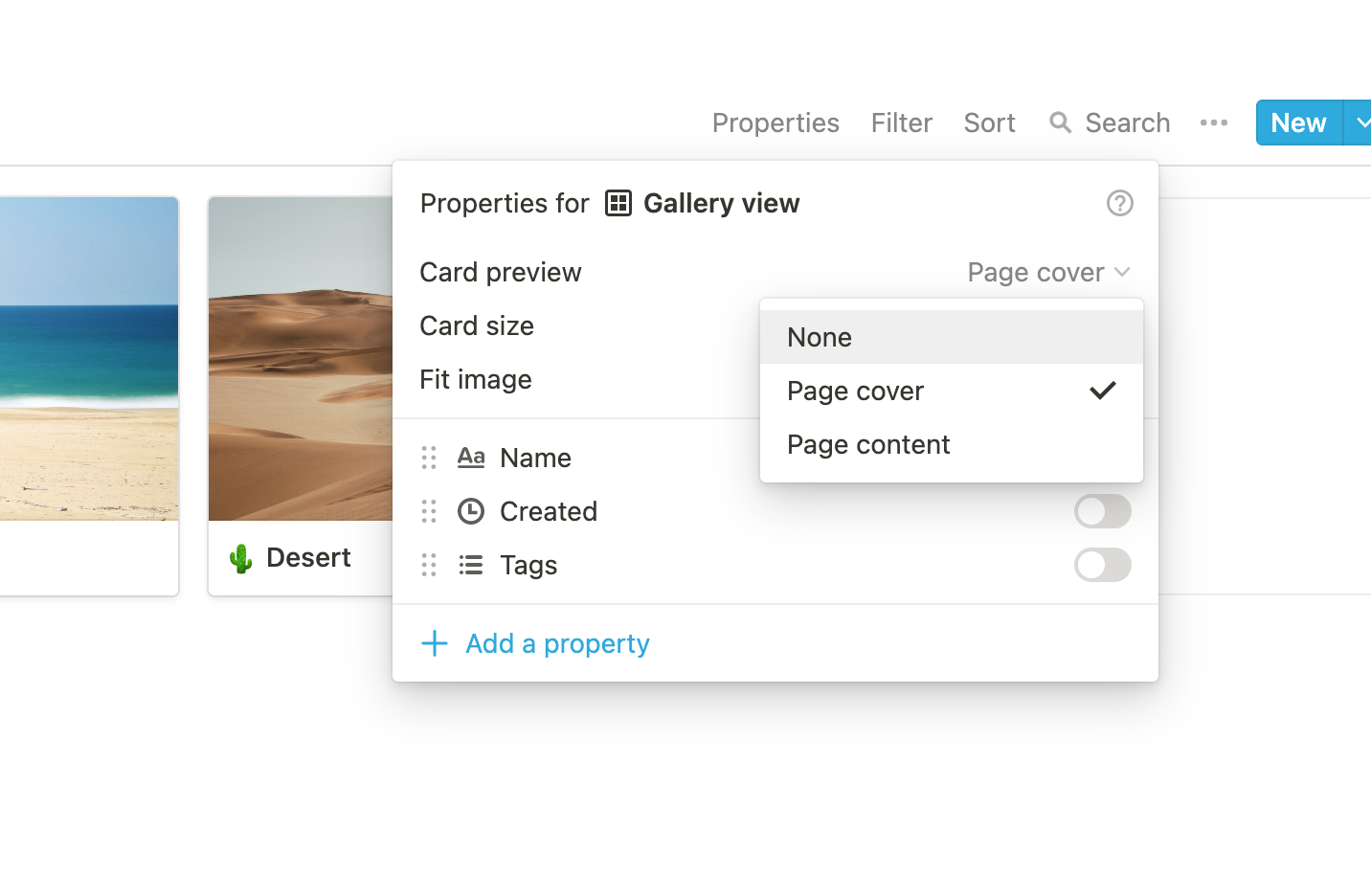Enable the Created property toggle
This screenshot has width=1371, height=896.
point(1103,511)
